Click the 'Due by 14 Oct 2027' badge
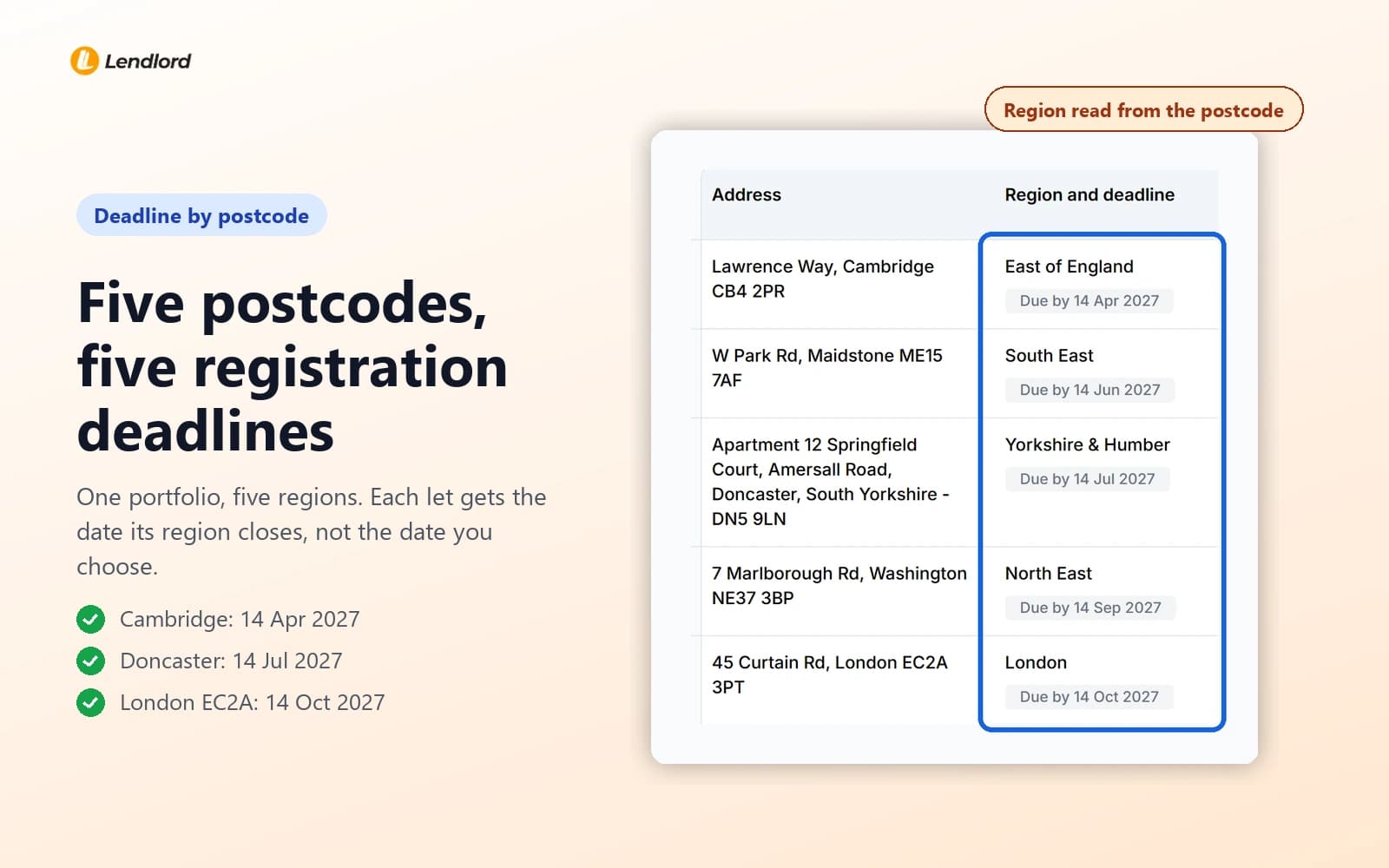Image resolution: width=1389 pixels, height=868 pixels. click(x=1089, y=697)
